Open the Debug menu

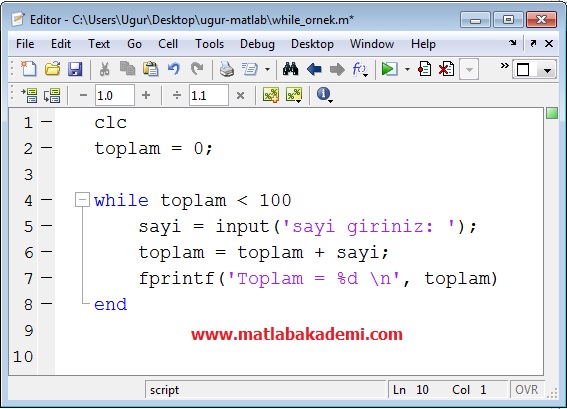(257, 44)
